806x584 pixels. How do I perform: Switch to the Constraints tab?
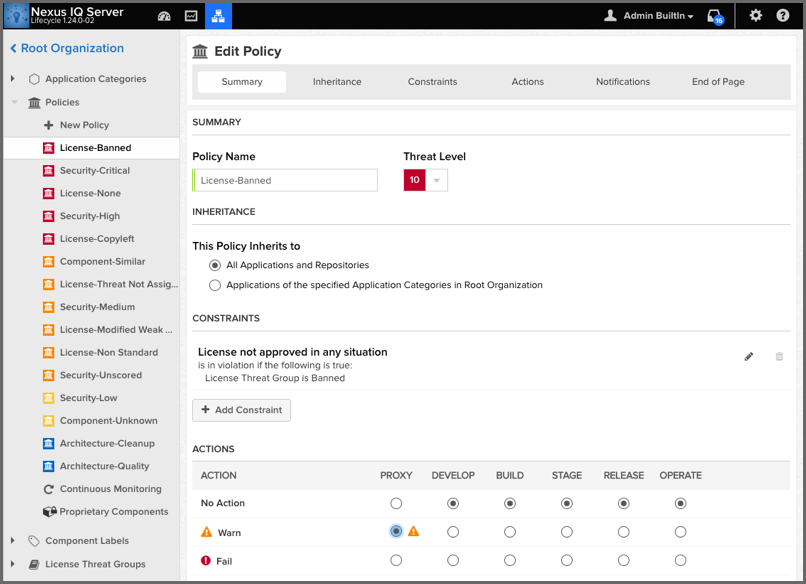(x=432, y=82)
